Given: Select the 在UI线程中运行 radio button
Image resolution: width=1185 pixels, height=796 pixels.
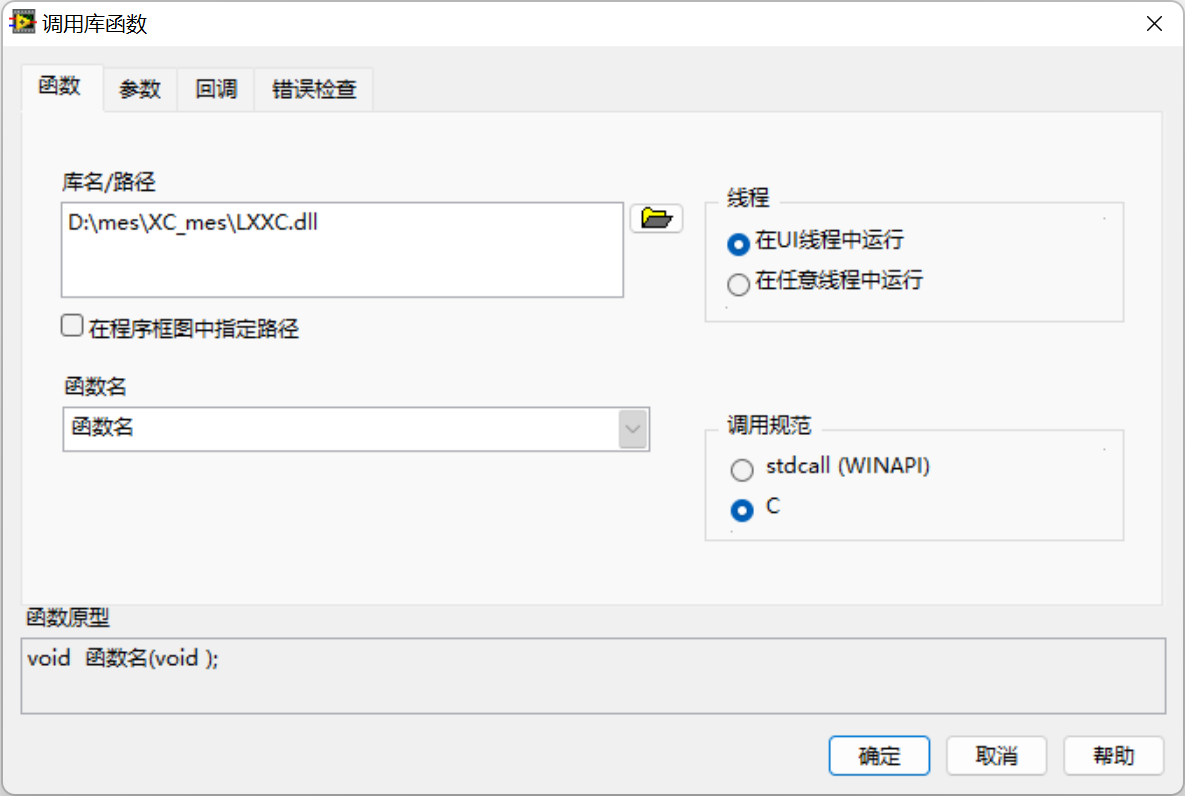Looking at the screenshot, I should point(738,243).
